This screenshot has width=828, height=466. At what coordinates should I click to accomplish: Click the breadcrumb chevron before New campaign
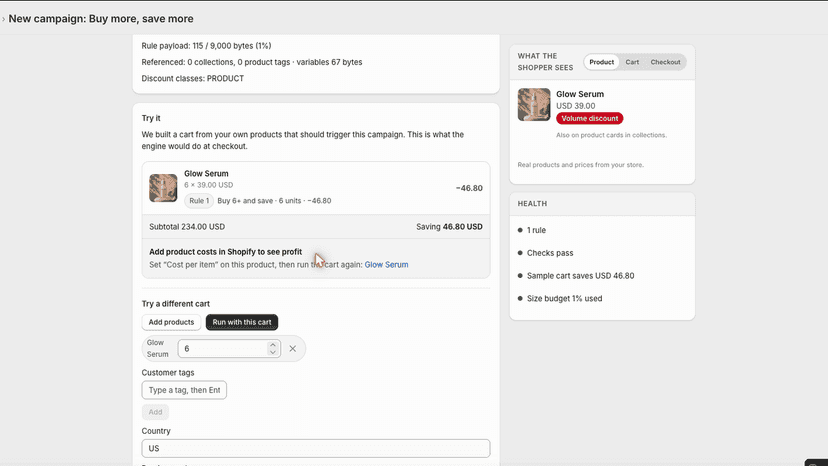(3, 19)
